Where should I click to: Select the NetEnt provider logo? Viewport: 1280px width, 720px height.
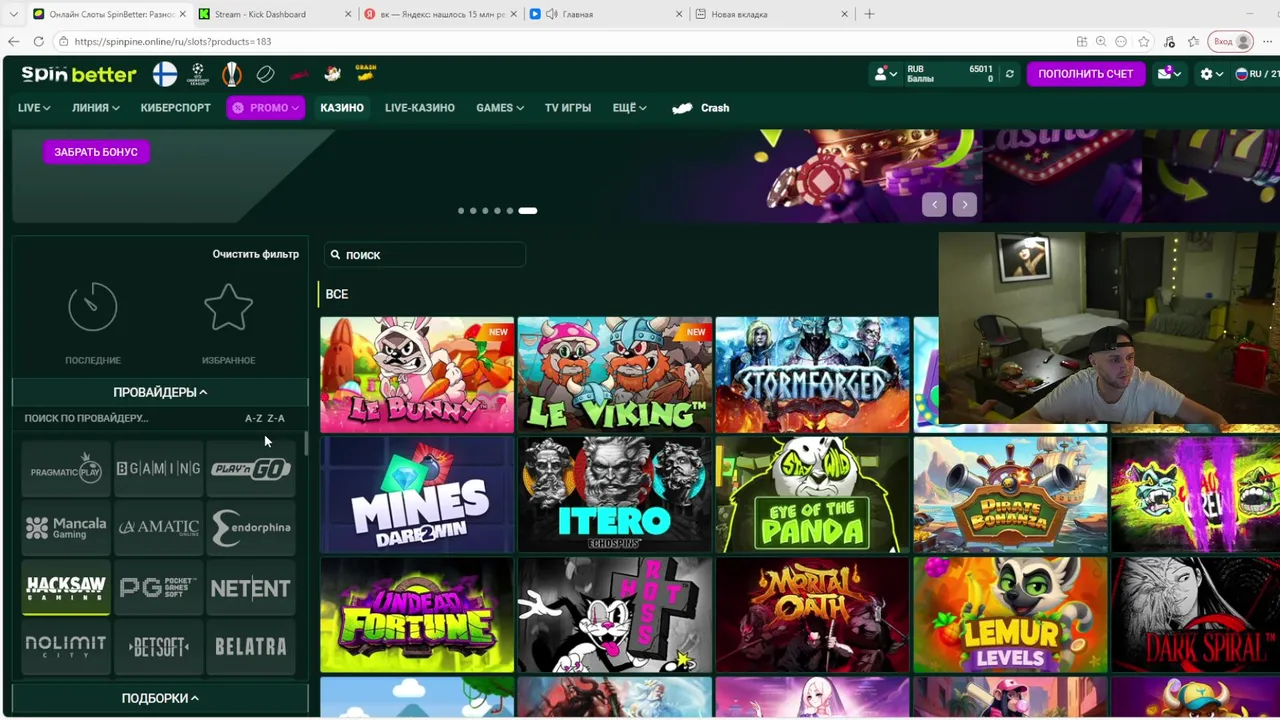pyautogui.click(x=251, y=588)
